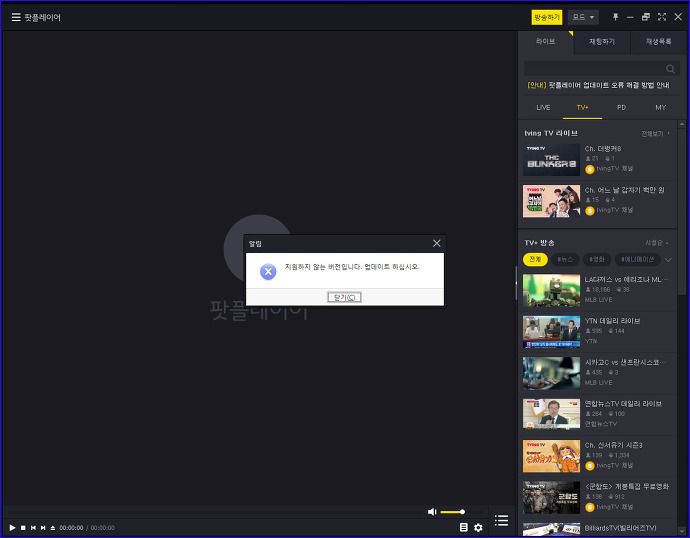Open the [안내] update error notice link
Viewport: 690px width, 538px height.
coord(598,85)
